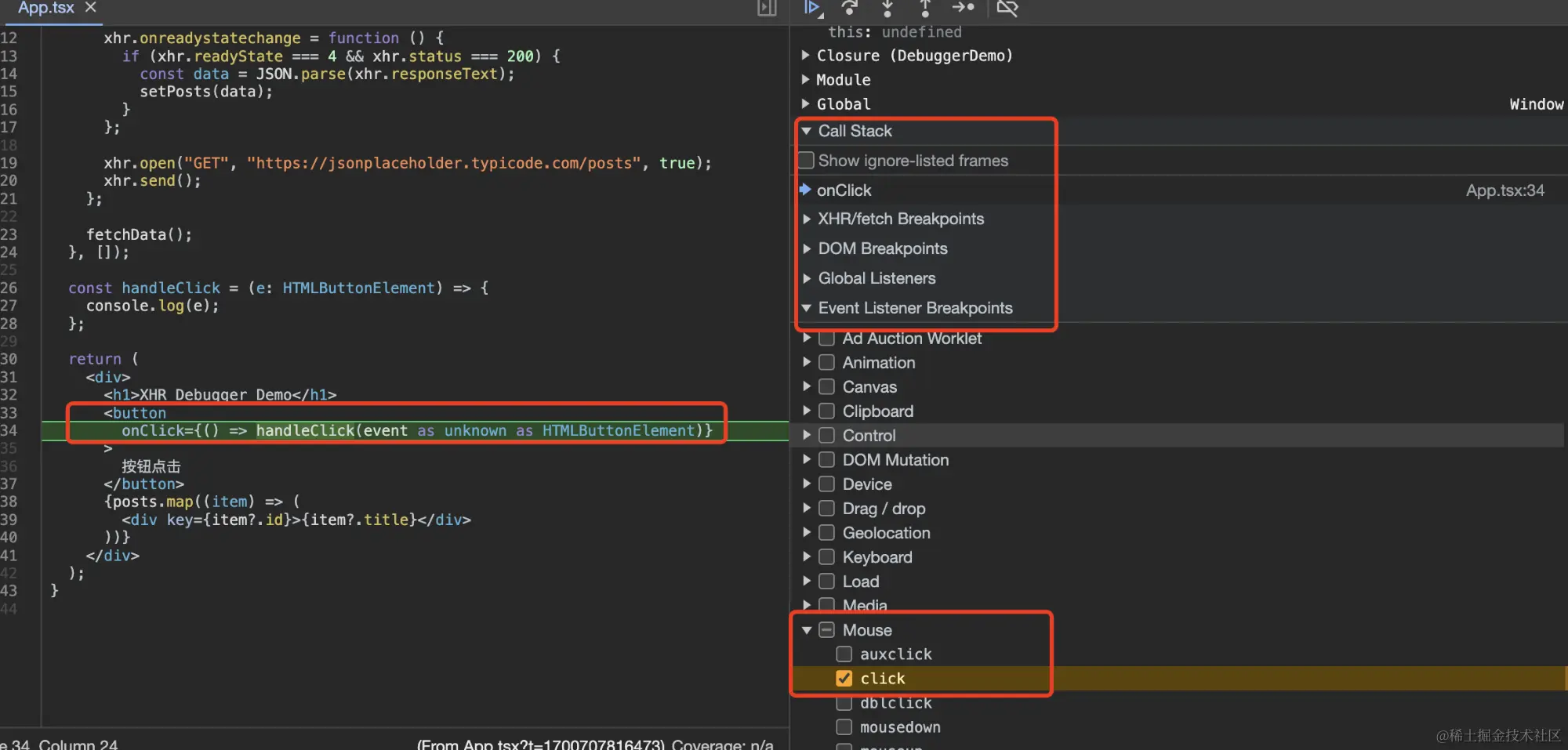Click the jsonplaceholder URL string in code
The height and width of the screenshot is (750, 1568).
click(444, 163)
